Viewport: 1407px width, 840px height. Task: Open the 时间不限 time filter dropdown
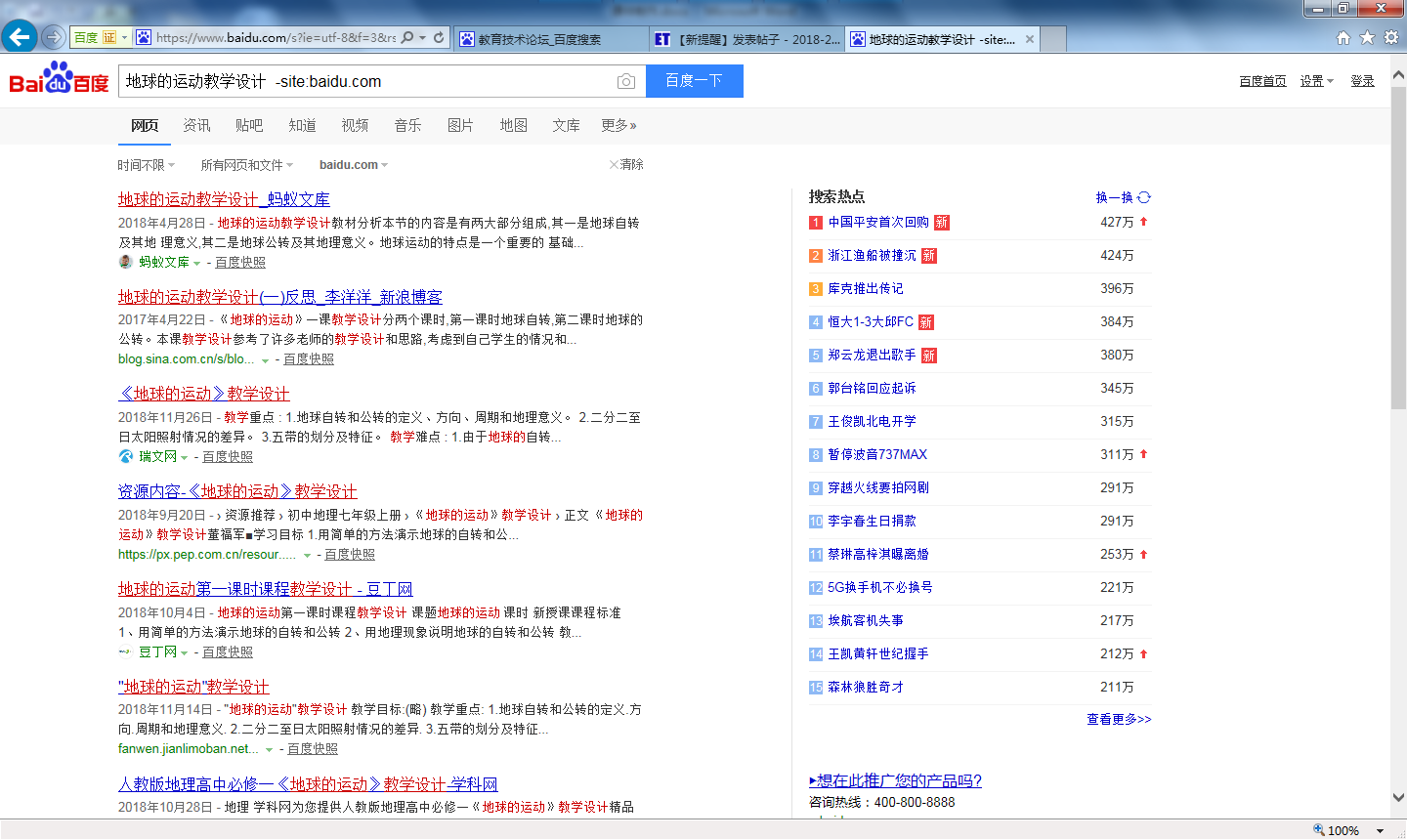click(147, 165)
